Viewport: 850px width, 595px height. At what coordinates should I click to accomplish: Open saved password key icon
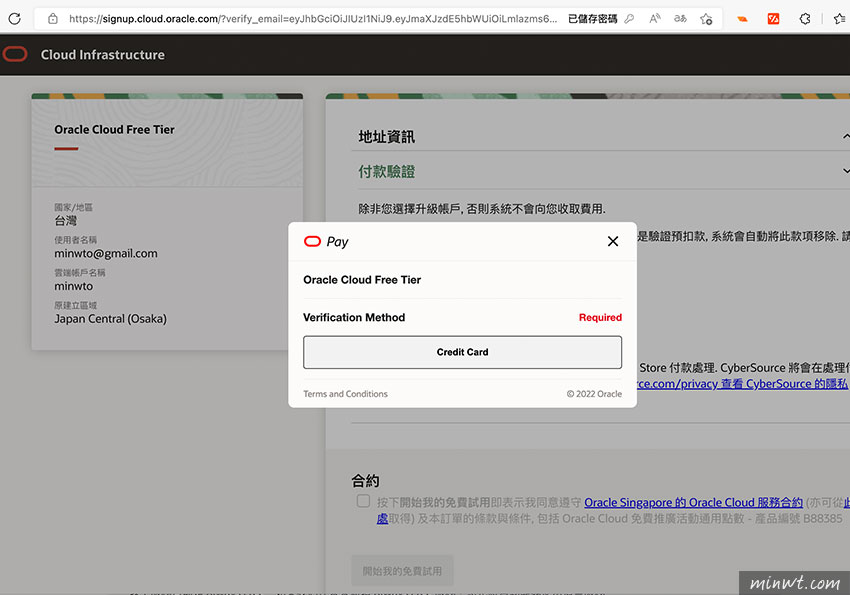tap(629, 19)
